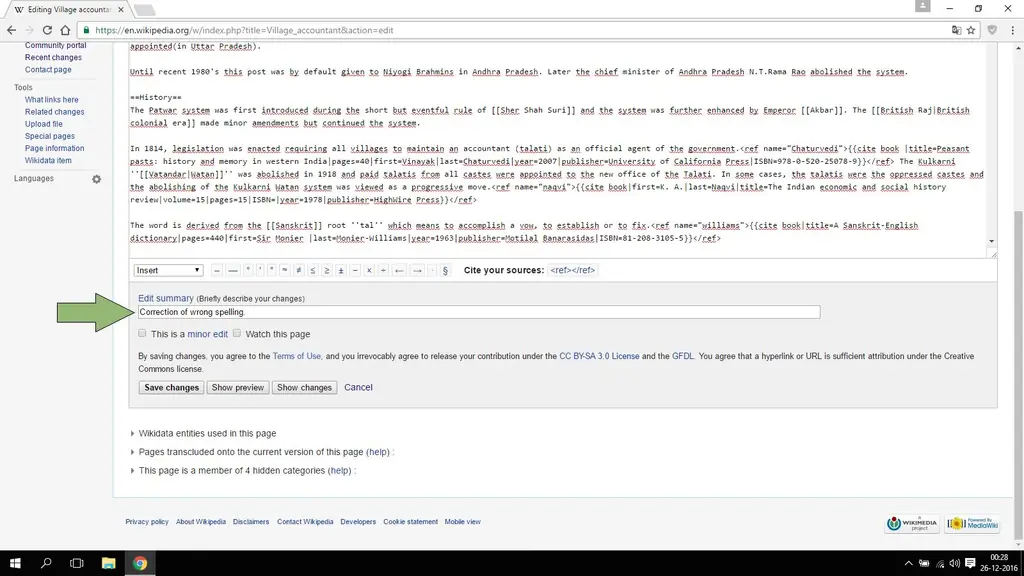Open Windows taskbar search
Image resolution: width=1024 pixels, height=576 pixels.
pyautogui.click(x=46, y=563)
